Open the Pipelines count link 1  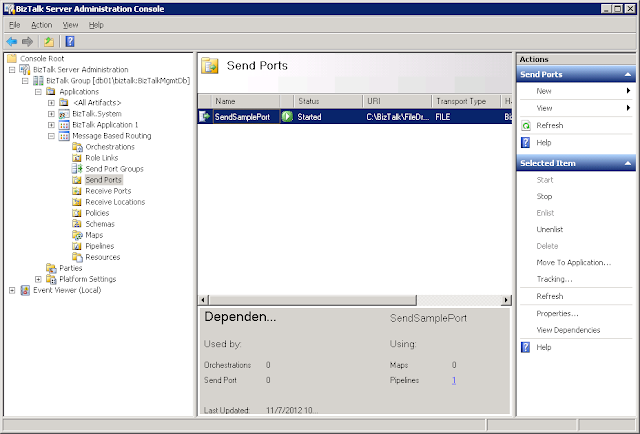click(454, 380)
